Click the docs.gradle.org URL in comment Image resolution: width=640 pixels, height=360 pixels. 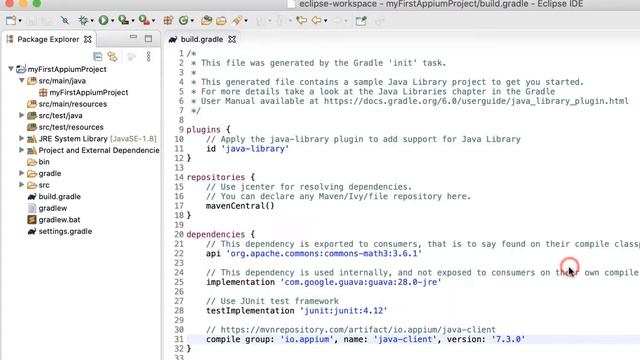coord(476,101)
